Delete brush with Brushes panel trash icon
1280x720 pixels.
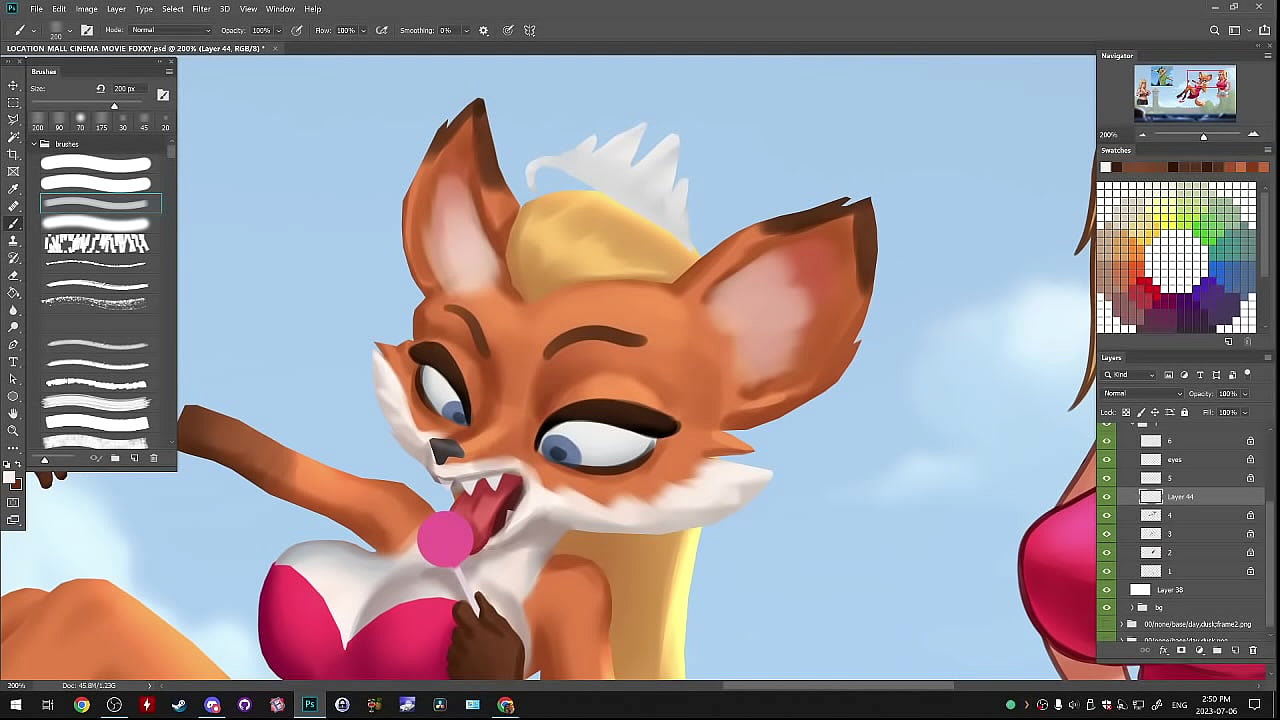(x=153, y=458)
